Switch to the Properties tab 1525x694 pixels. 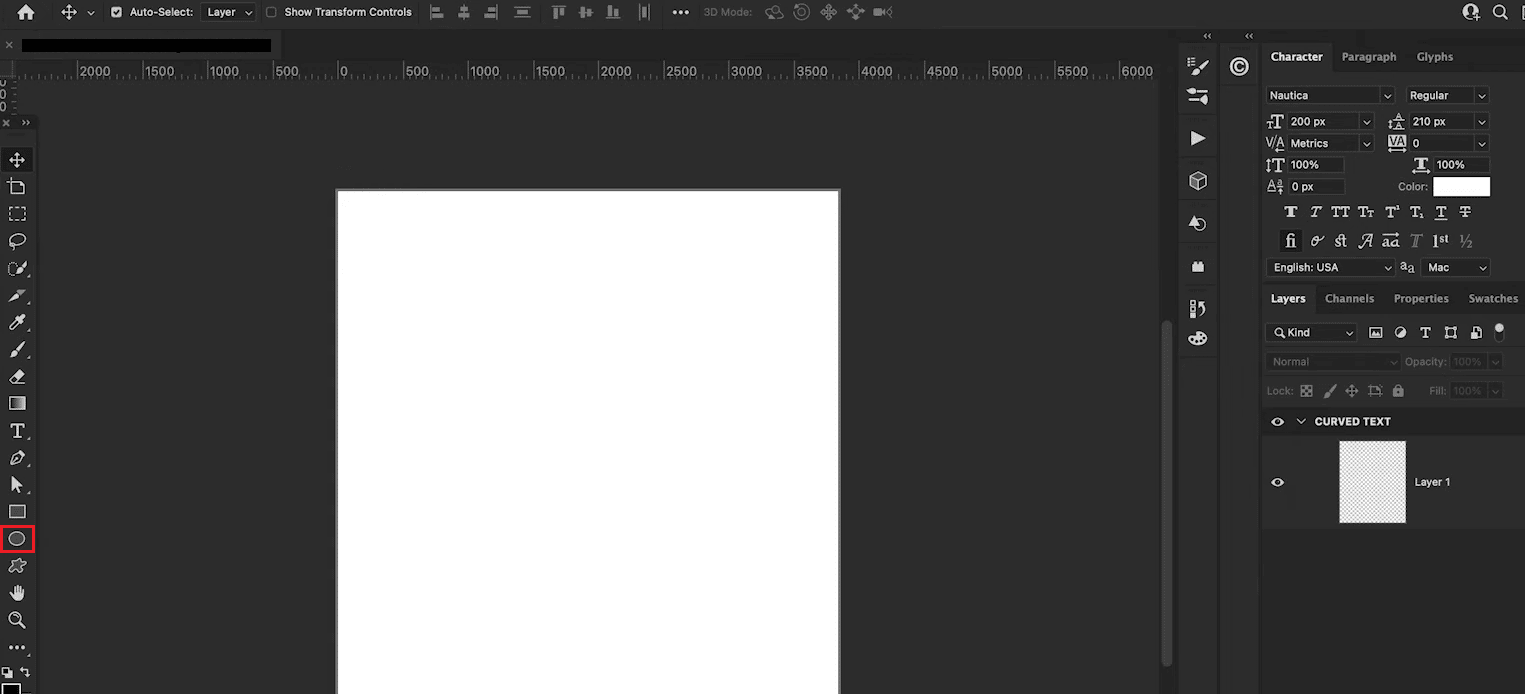(1421, 298)
